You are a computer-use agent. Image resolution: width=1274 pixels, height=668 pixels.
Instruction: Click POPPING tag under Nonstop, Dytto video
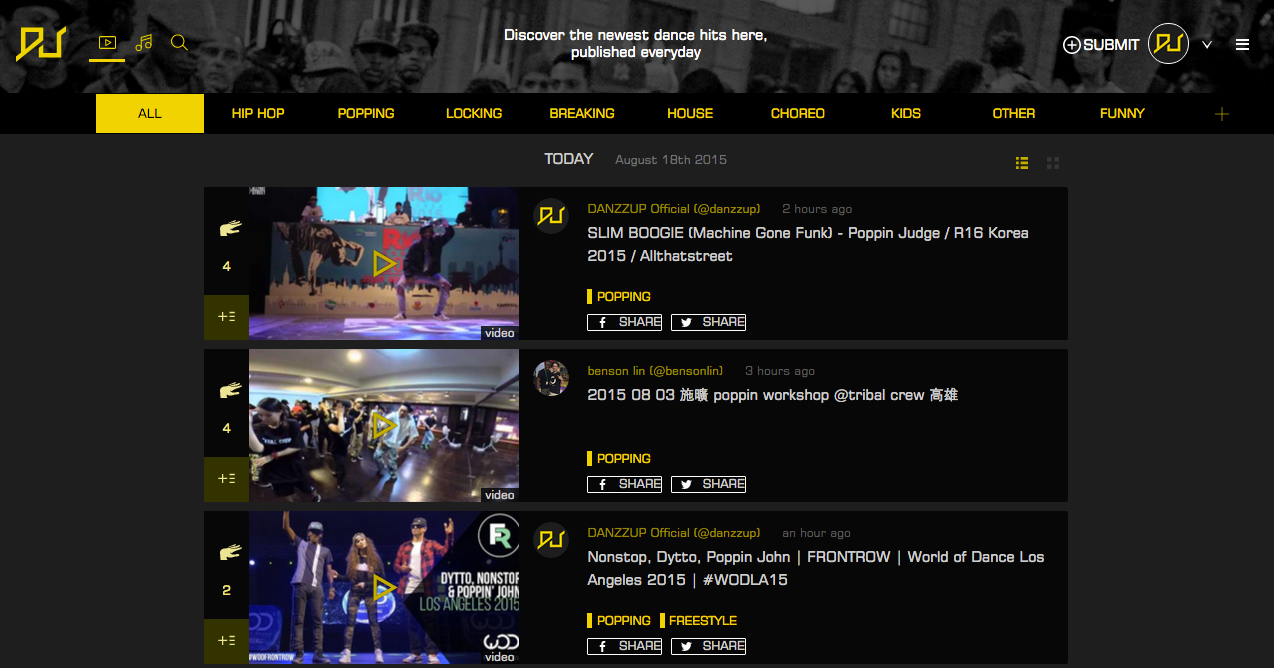(619, 621)
